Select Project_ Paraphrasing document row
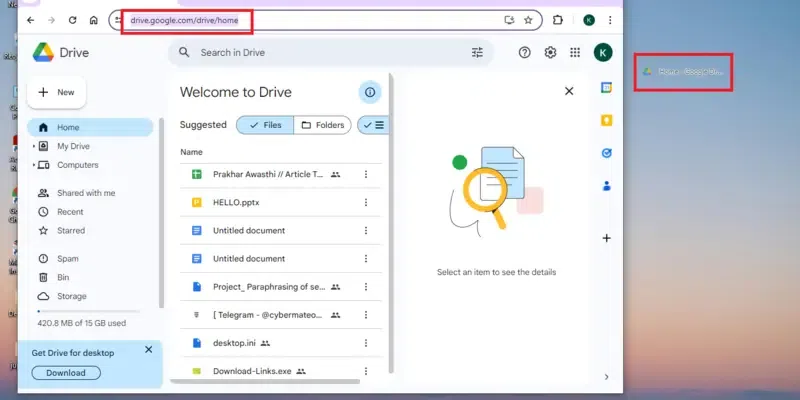Viewport: 800px width, 400px height. tap(281, 287)
